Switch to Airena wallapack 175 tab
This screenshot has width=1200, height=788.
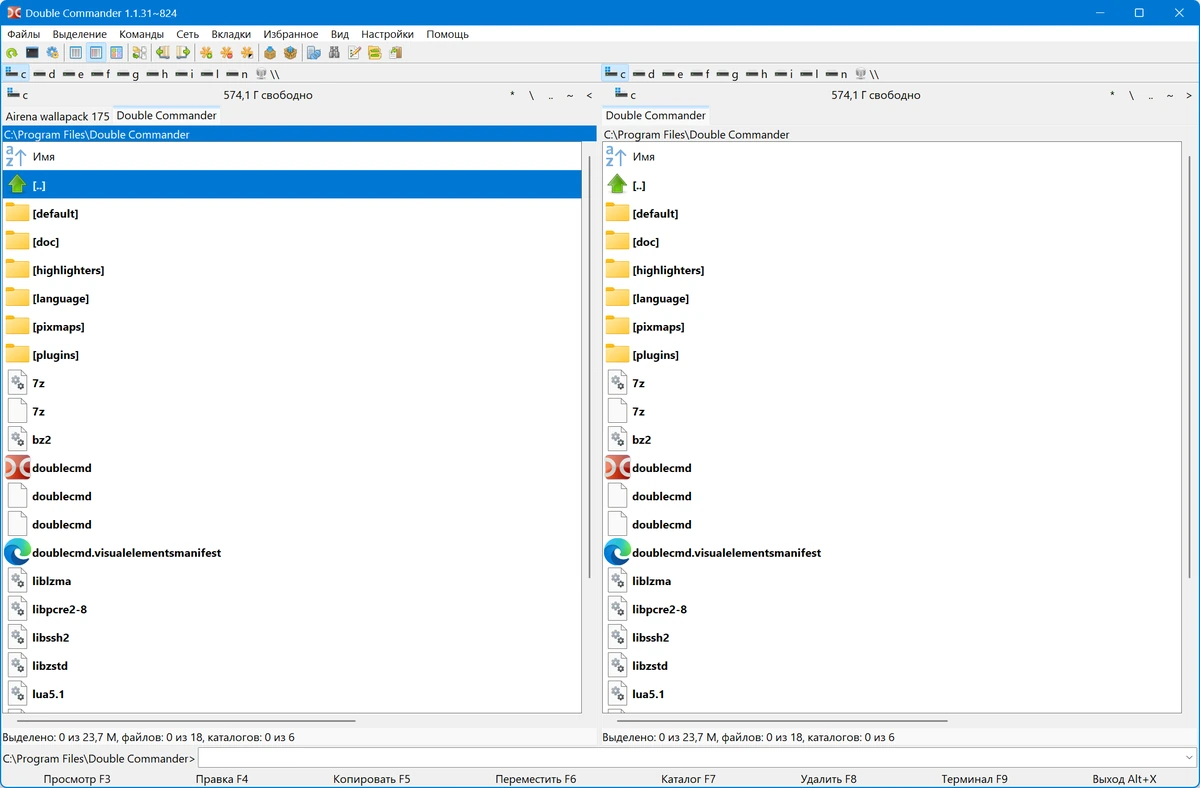tap(57, 116)
